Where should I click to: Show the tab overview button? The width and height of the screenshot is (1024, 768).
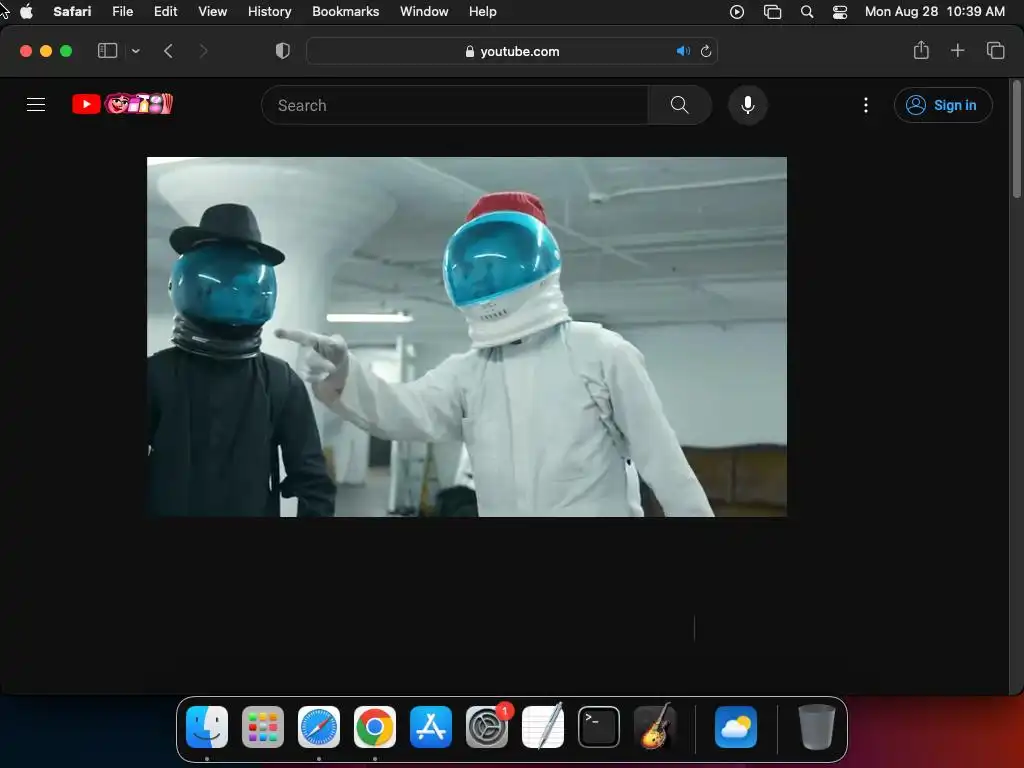995,50
